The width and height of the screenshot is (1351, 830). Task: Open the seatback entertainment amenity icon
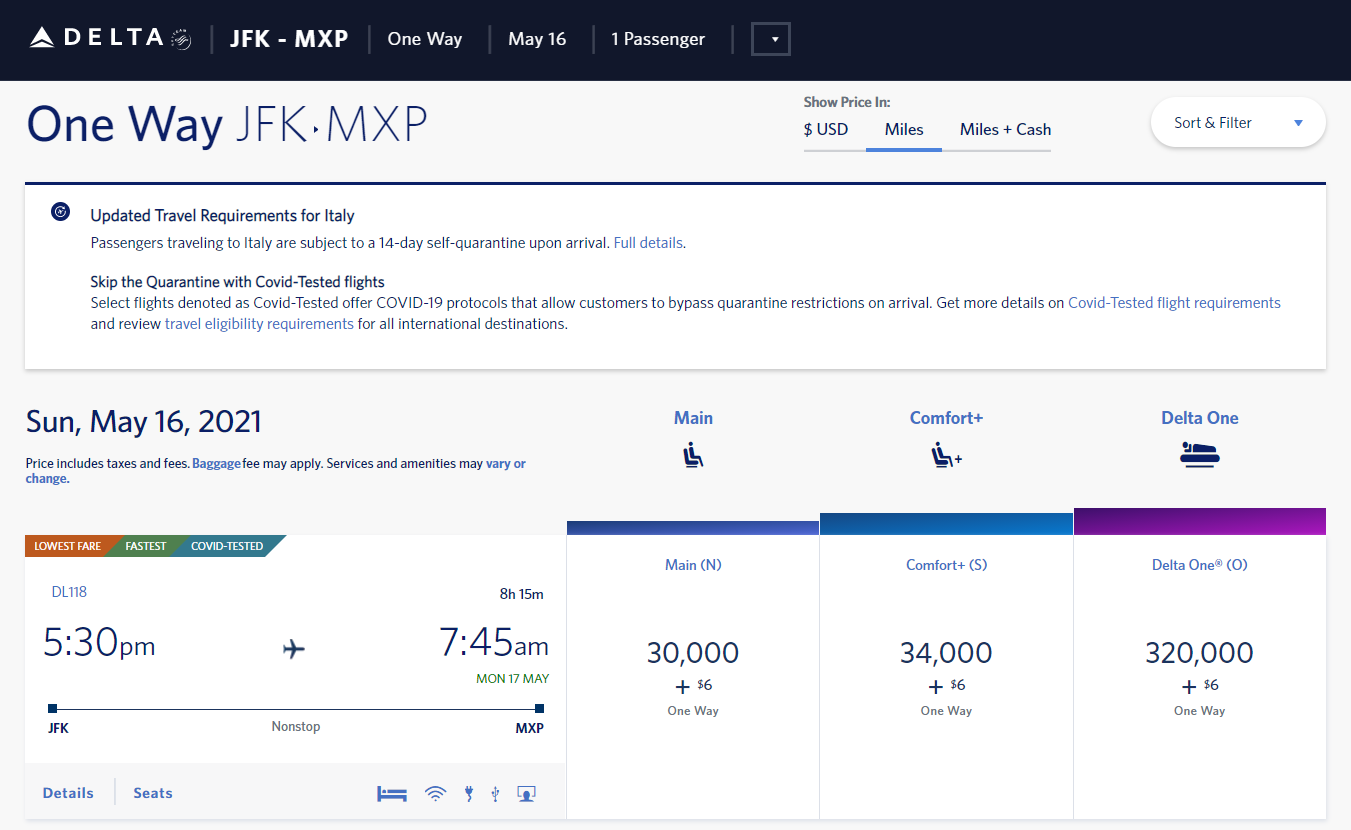pyautogui.click(x=526, y=793)
